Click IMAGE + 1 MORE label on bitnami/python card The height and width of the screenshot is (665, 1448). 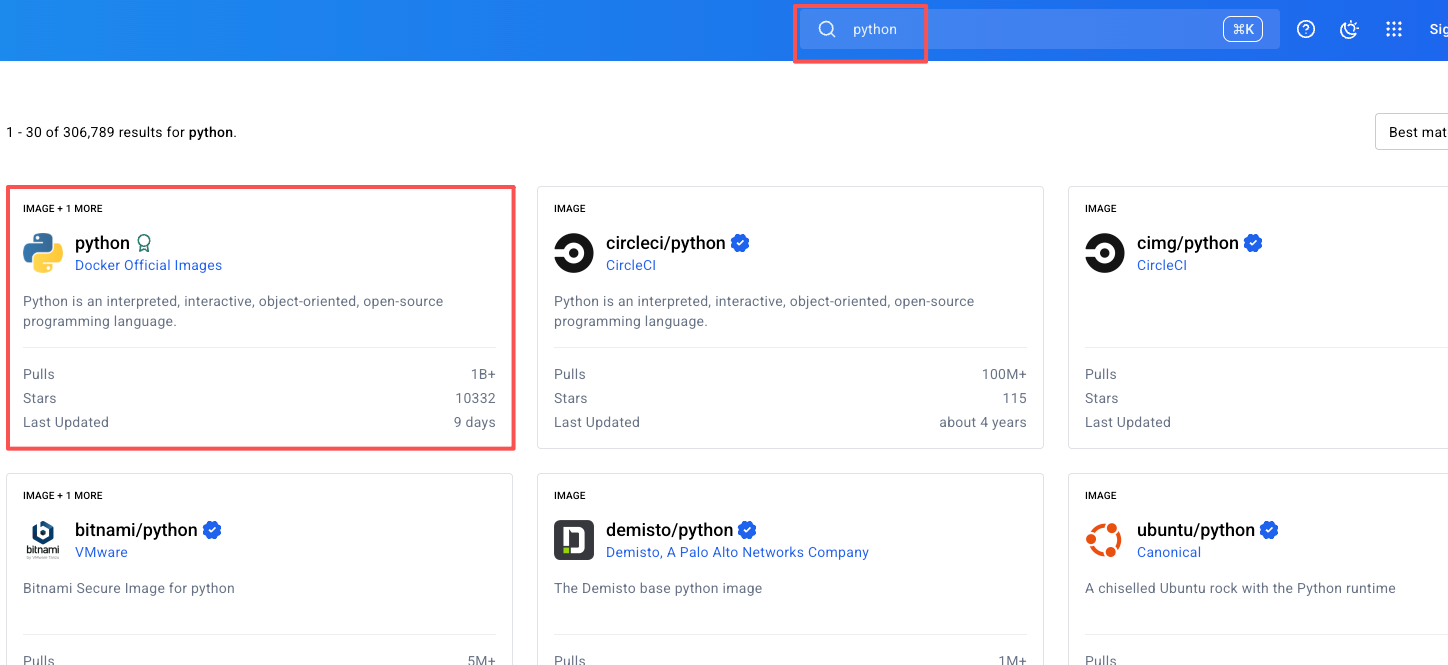(63, 495)
